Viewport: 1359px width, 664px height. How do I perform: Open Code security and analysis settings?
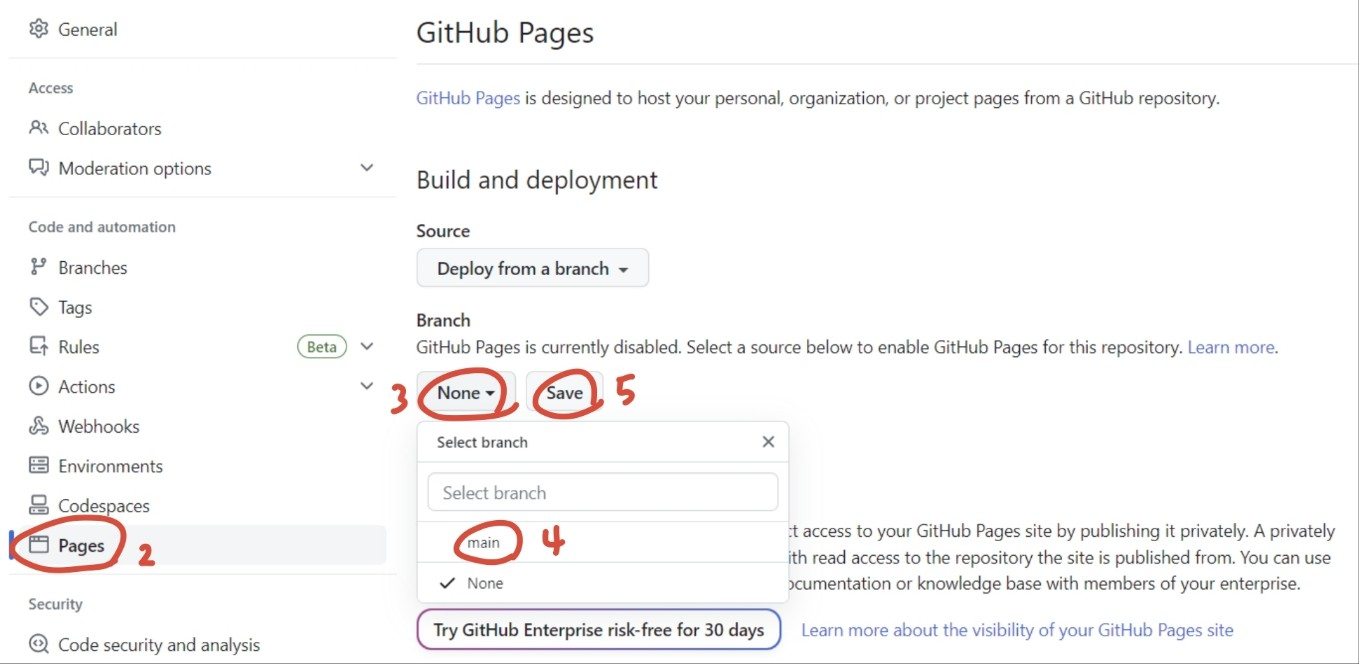coord(159,645)
